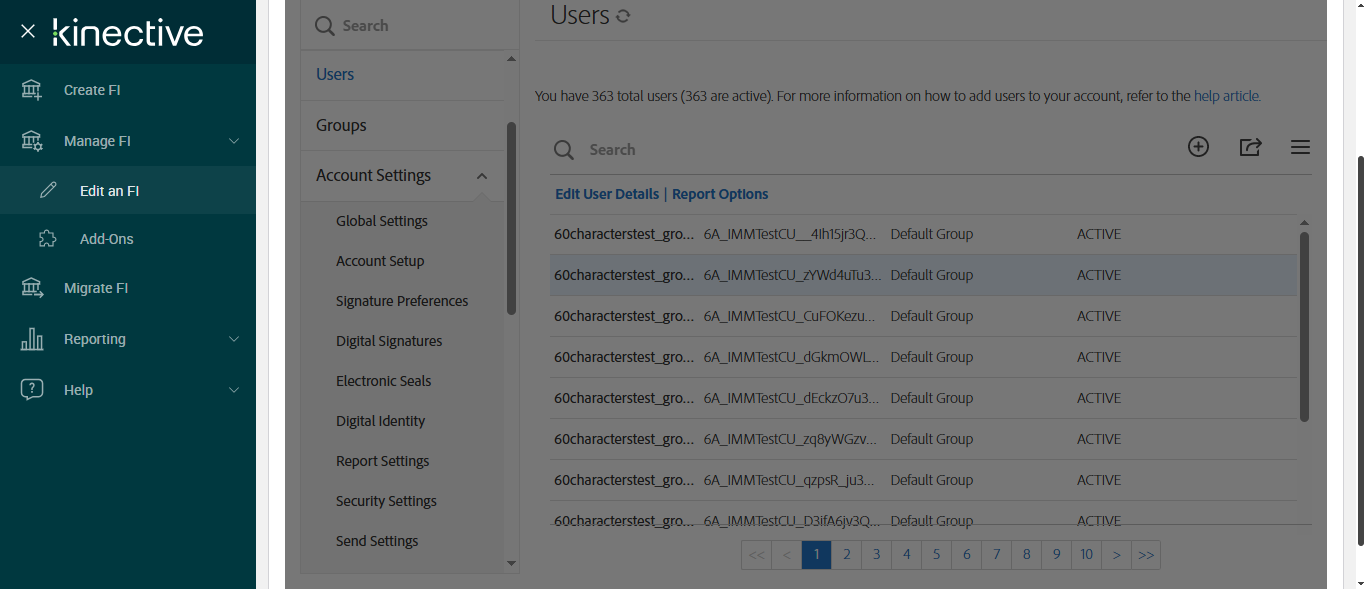Open the Groups section
1366x589 pixels.
pyautogui.click(x=341, y=125)
